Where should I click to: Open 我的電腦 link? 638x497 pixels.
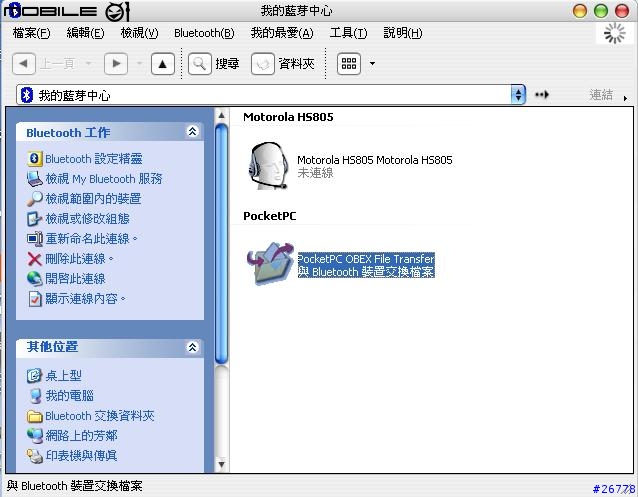click(70, 395)
